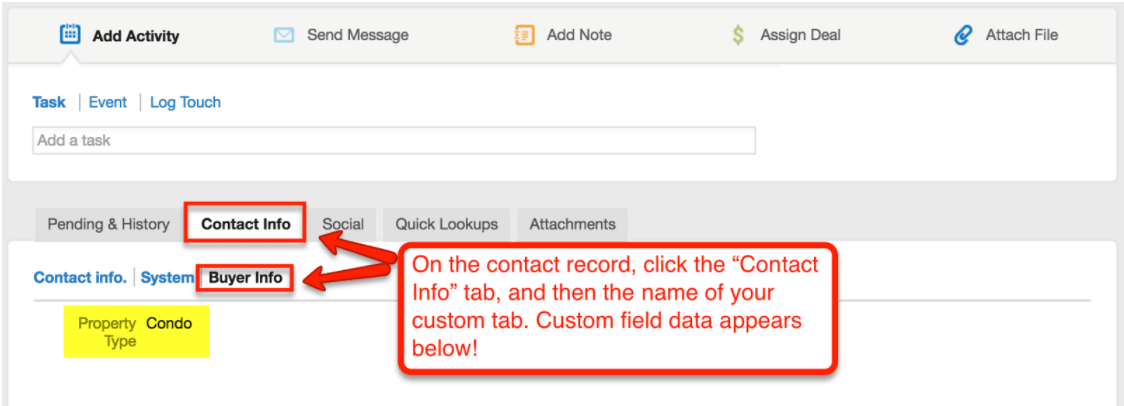View the Attachments tab

pos(572,224)
